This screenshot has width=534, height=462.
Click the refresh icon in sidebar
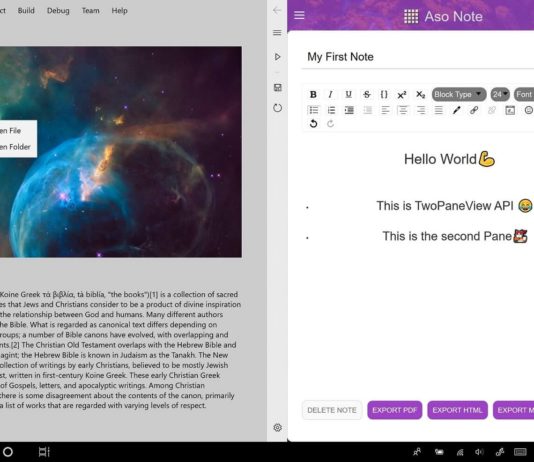click(x=278, y=108)
